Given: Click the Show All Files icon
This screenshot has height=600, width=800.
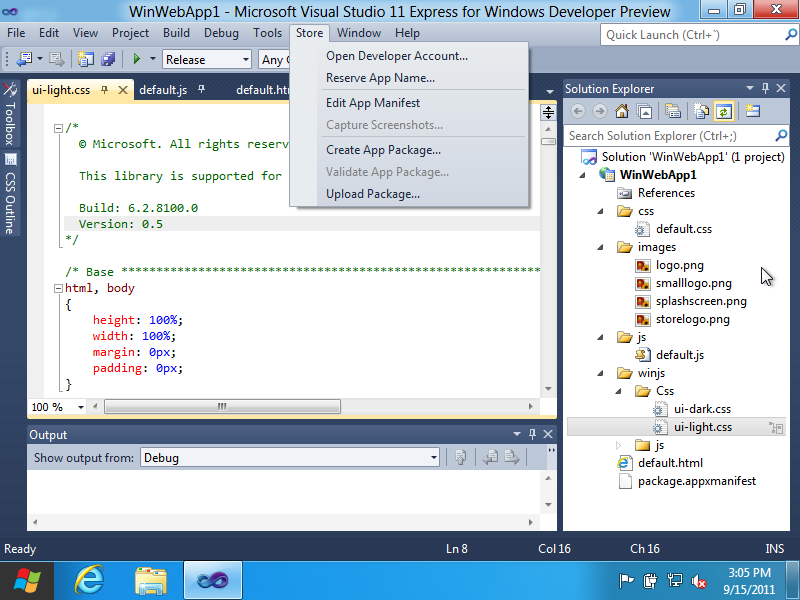Looking at the screenshot, I should point(701,112).
